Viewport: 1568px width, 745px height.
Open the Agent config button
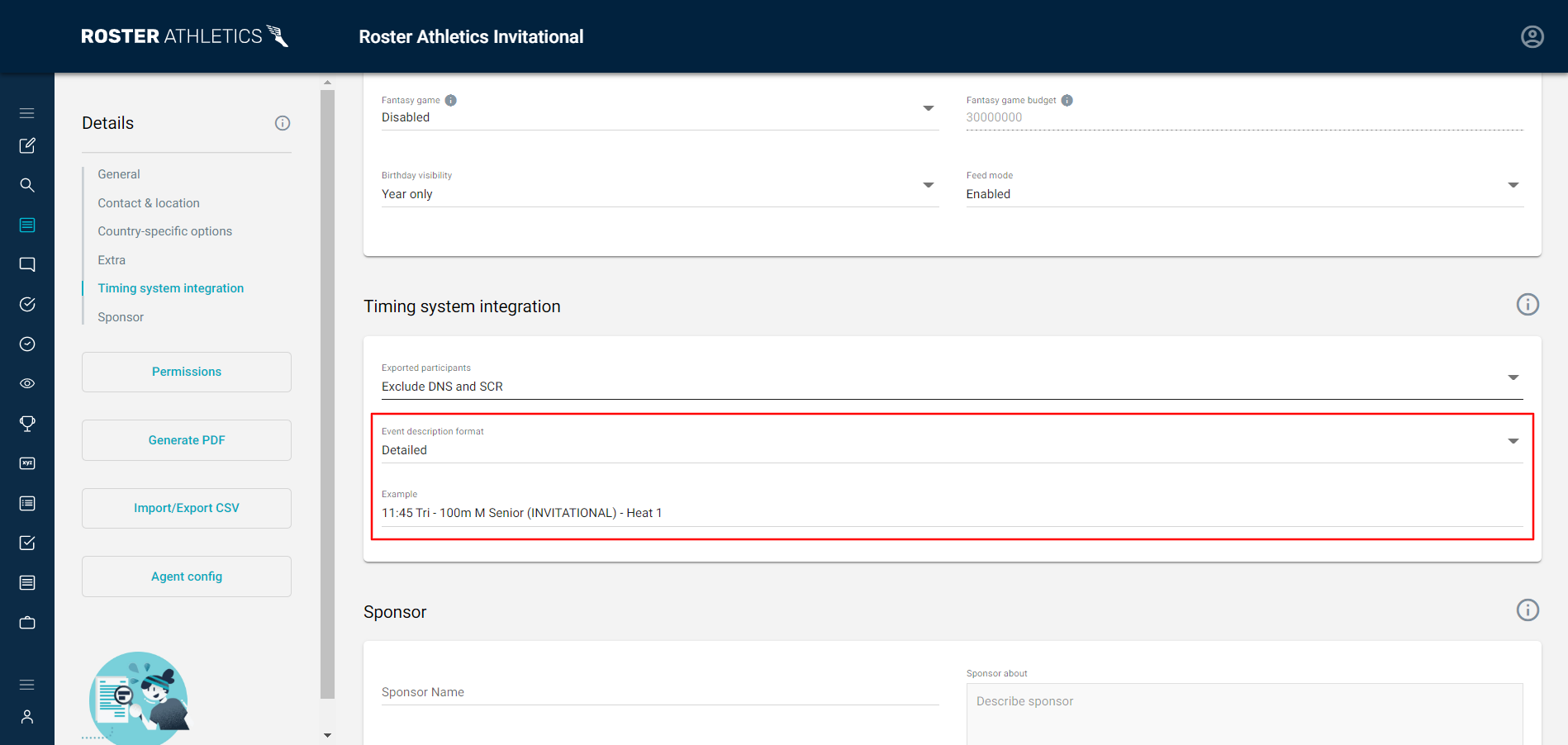click(186, 576)
